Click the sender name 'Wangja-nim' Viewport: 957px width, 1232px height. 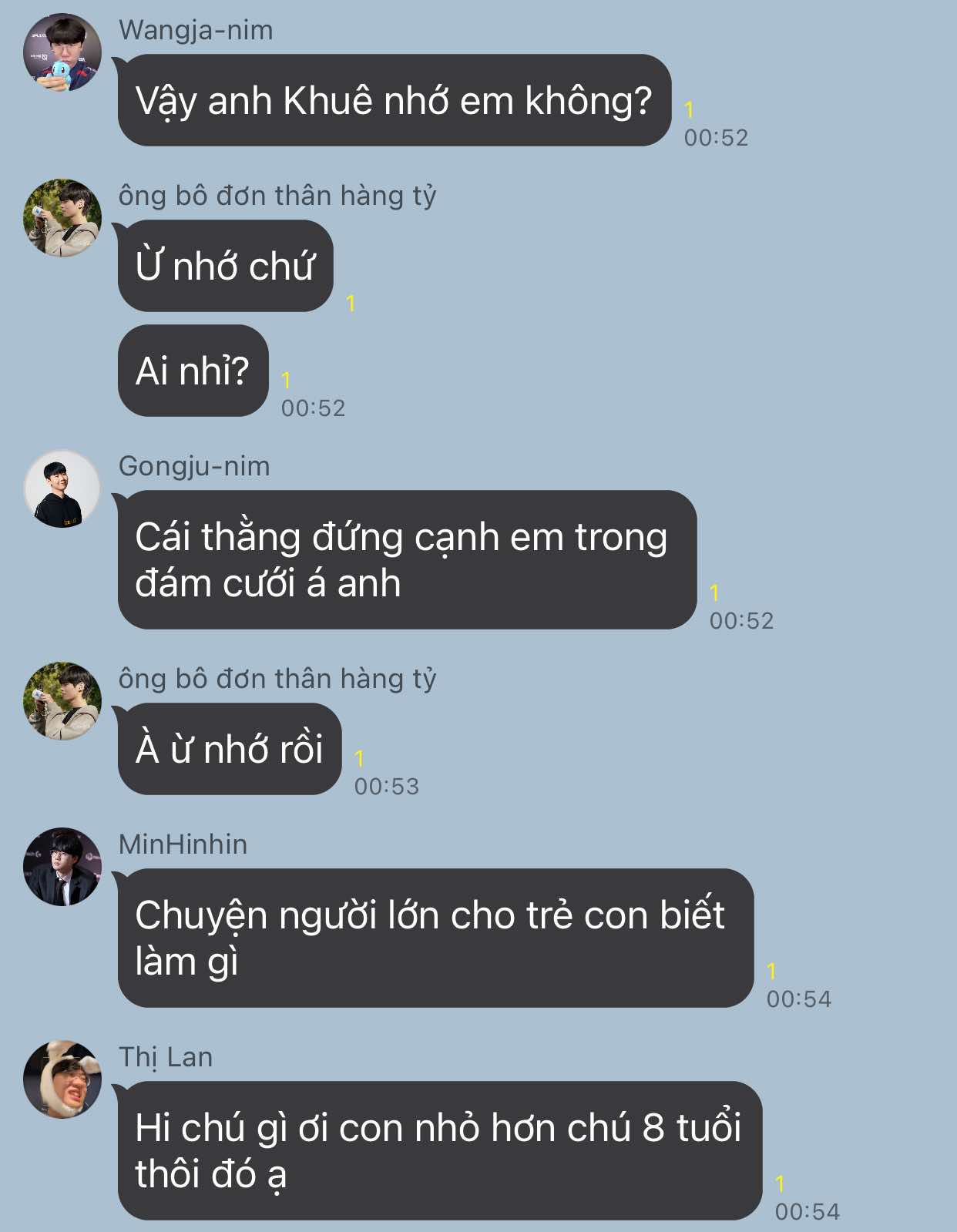(x=196, y=31)
